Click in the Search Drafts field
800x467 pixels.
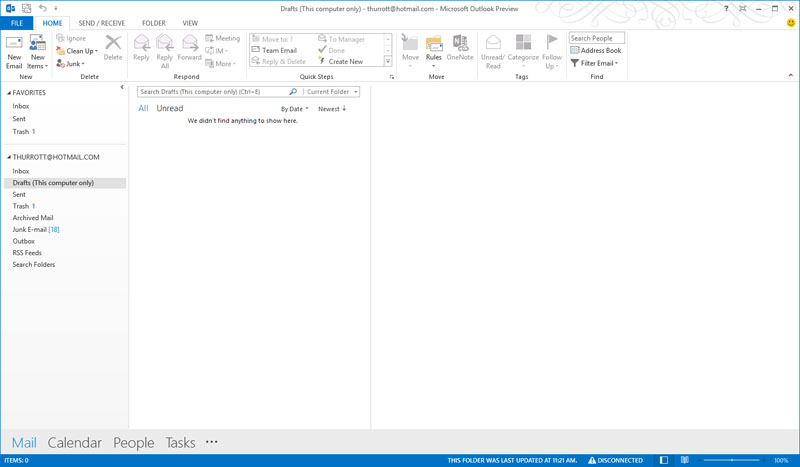213,92
